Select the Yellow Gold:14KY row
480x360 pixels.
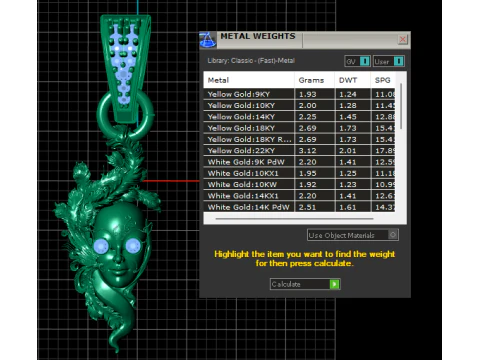(299, 117)
